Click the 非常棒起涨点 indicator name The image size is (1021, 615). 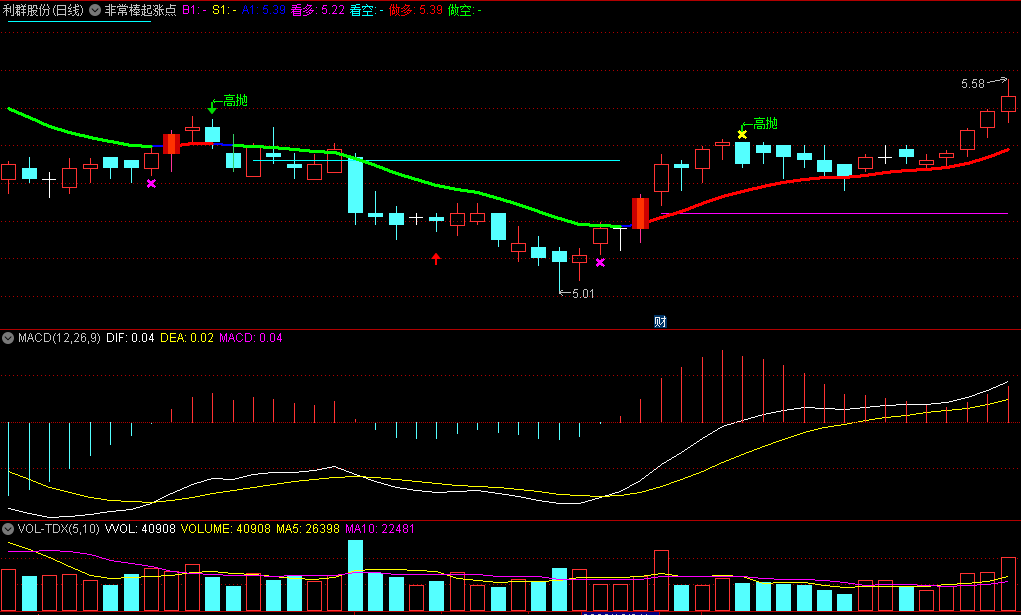click(x=141, y=10)
